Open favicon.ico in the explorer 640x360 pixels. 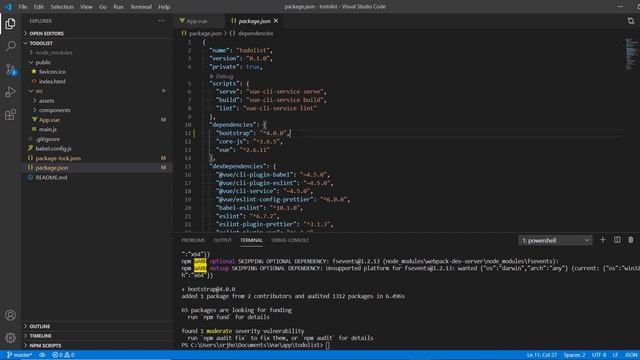pyautogui.click(x=97, y=72)
